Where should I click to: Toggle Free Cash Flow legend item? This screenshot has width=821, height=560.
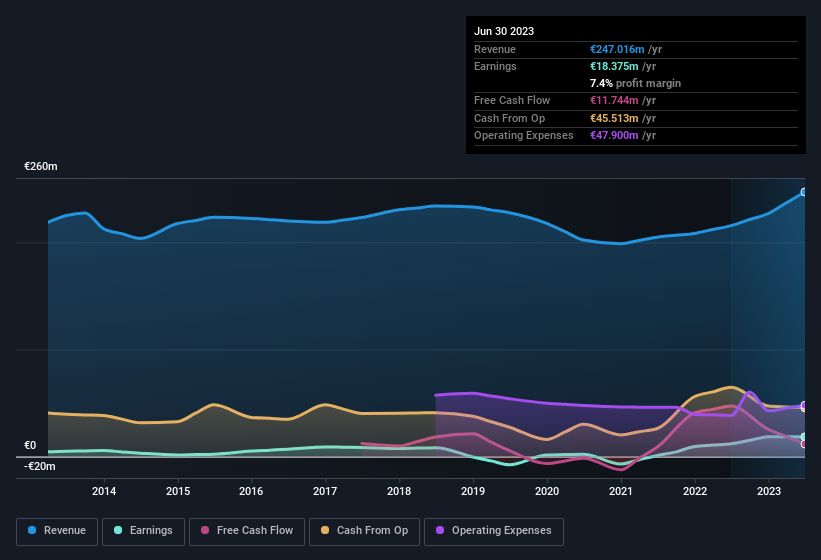(247, 531)
